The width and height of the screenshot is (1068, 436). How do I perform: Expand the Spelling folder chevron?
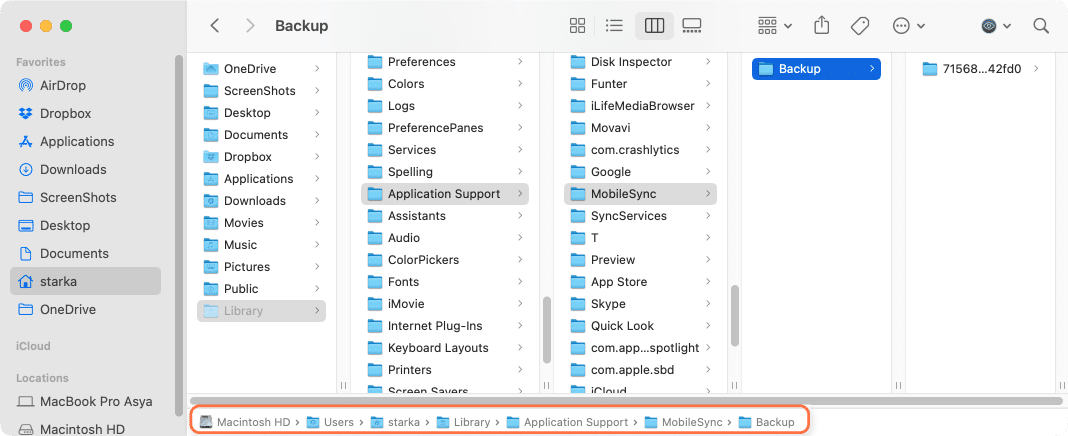520,172
